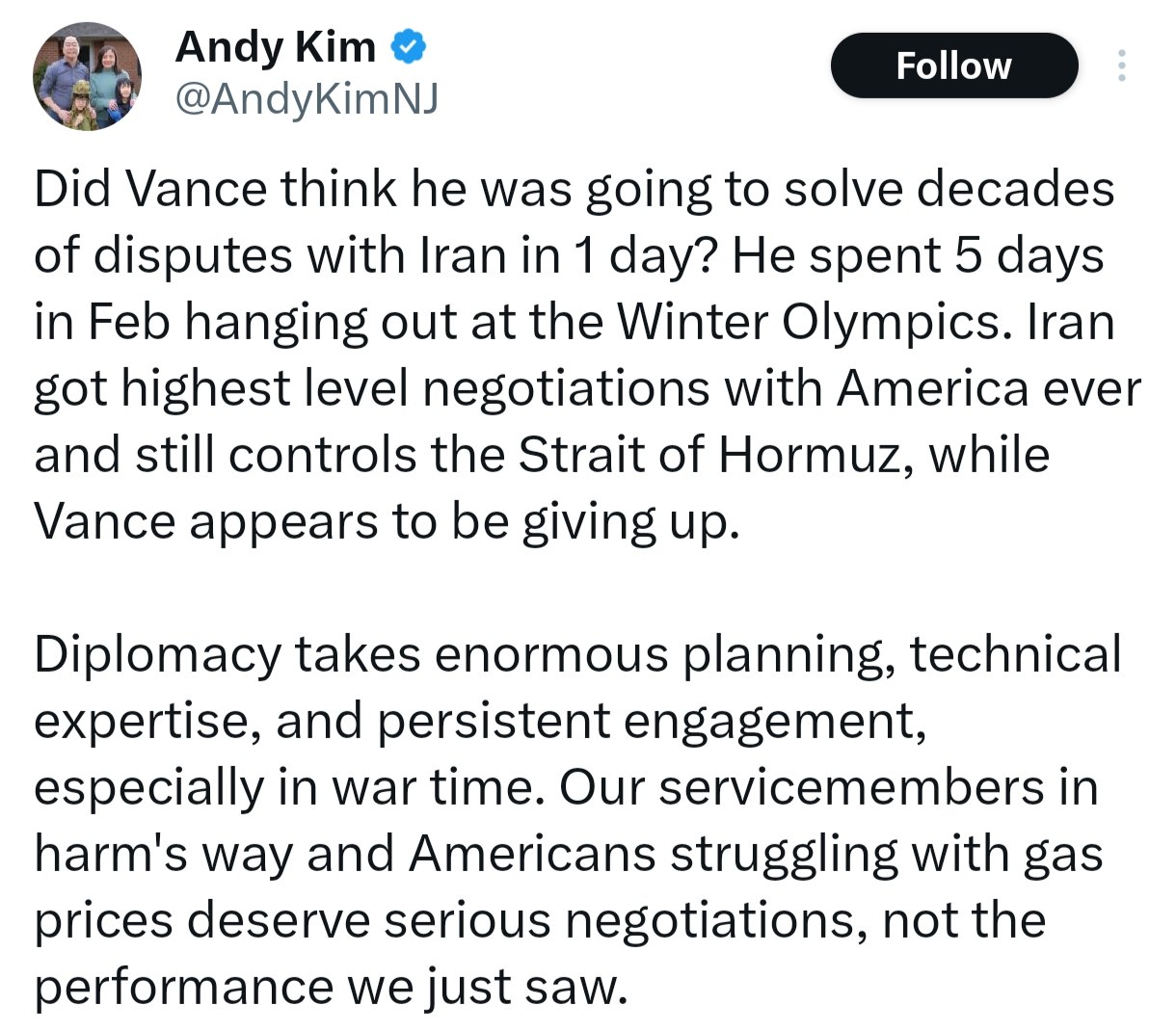
Task: Click the phrase "Strait of Hormuz"
Action: click(x=712, y=455)
